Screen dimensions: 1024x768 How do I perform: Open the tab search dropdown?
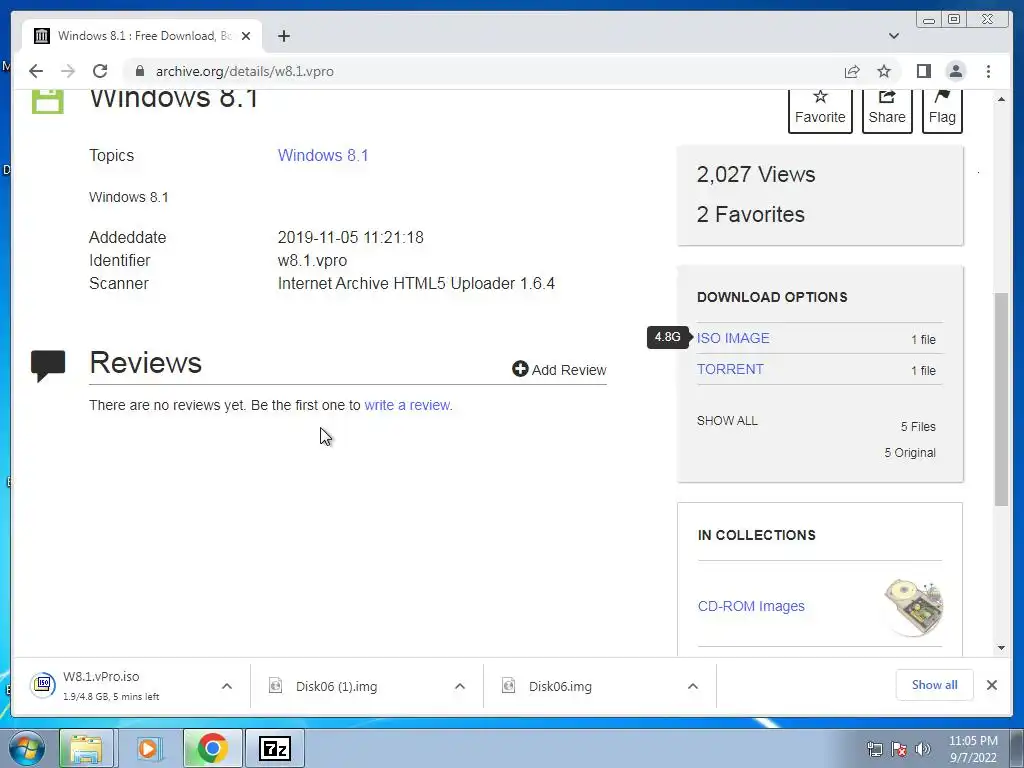(x=893, y=36)
